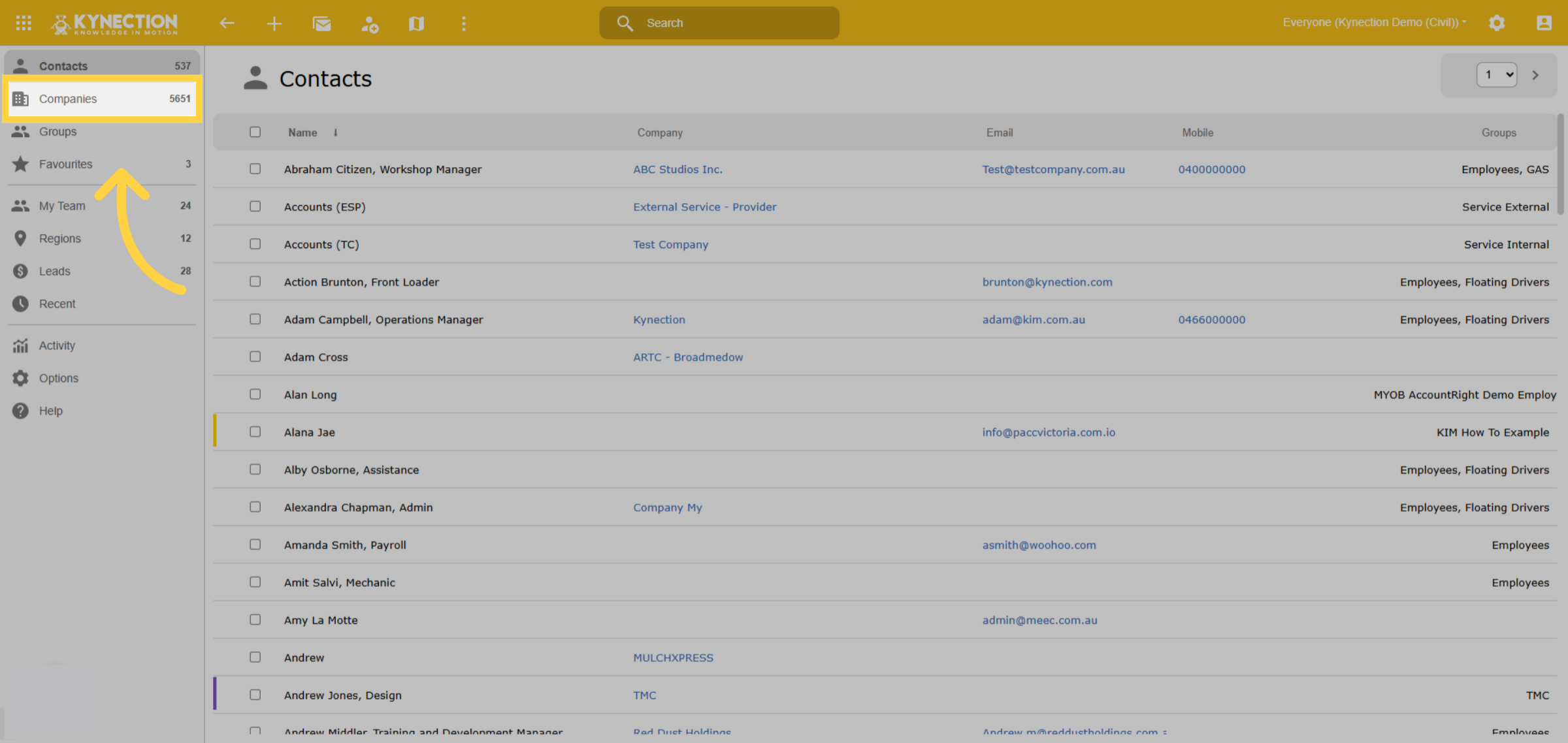Click the magnifier search icon

[x=625, y=23]
